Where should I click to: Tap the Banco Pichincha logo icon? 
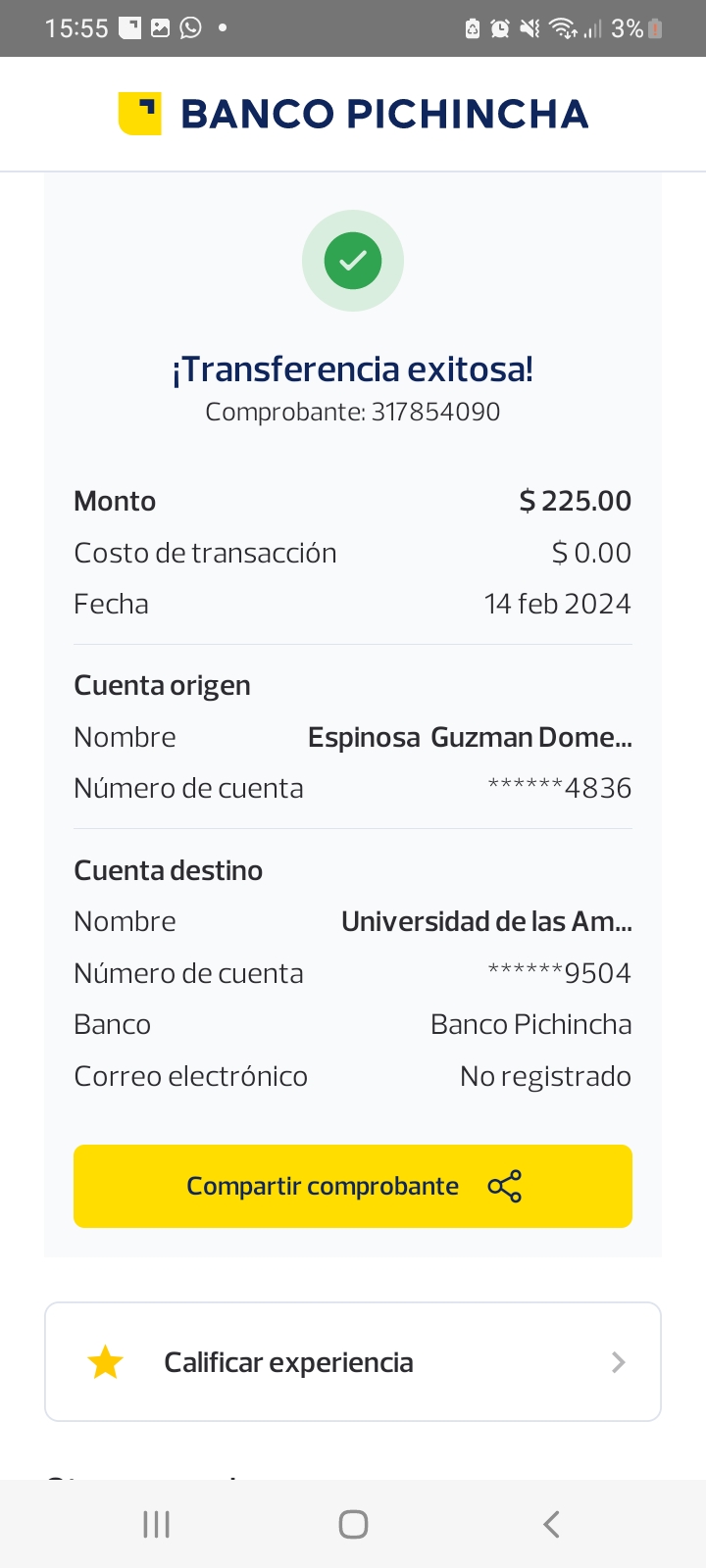point(140,114)
